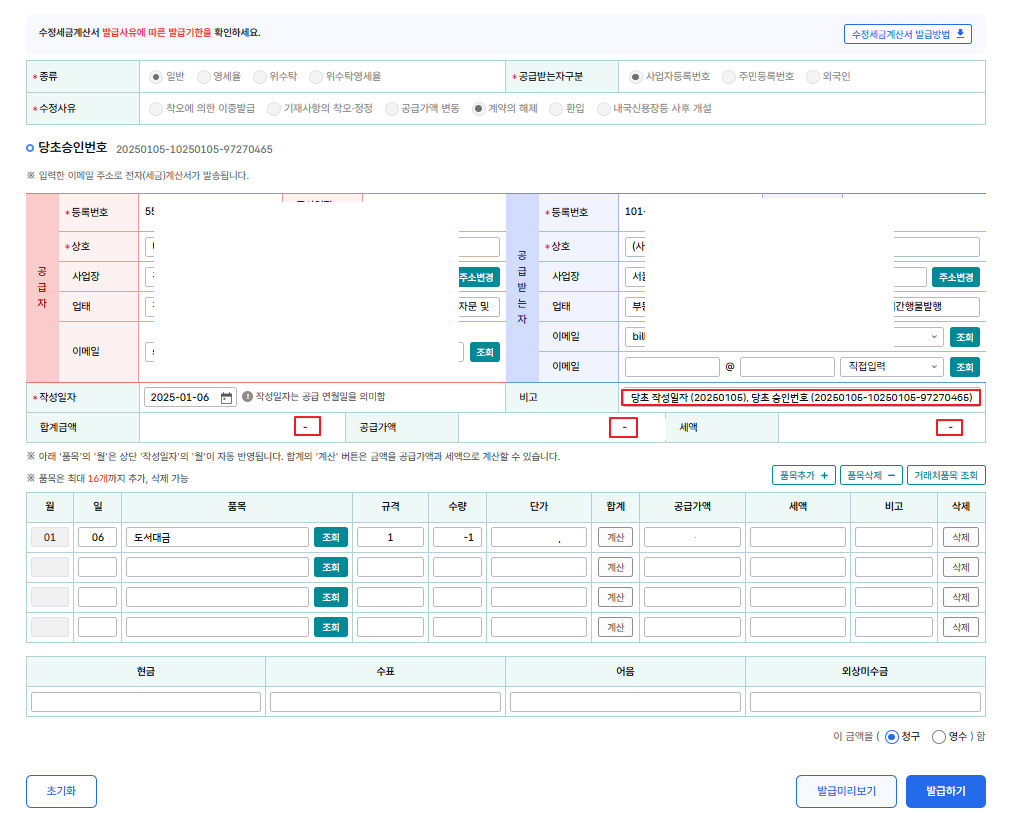Click the 당초승인번호 value 20250105-10250105-97270465
Viewport: 1011px width, 819px height.
coord(194,150)
